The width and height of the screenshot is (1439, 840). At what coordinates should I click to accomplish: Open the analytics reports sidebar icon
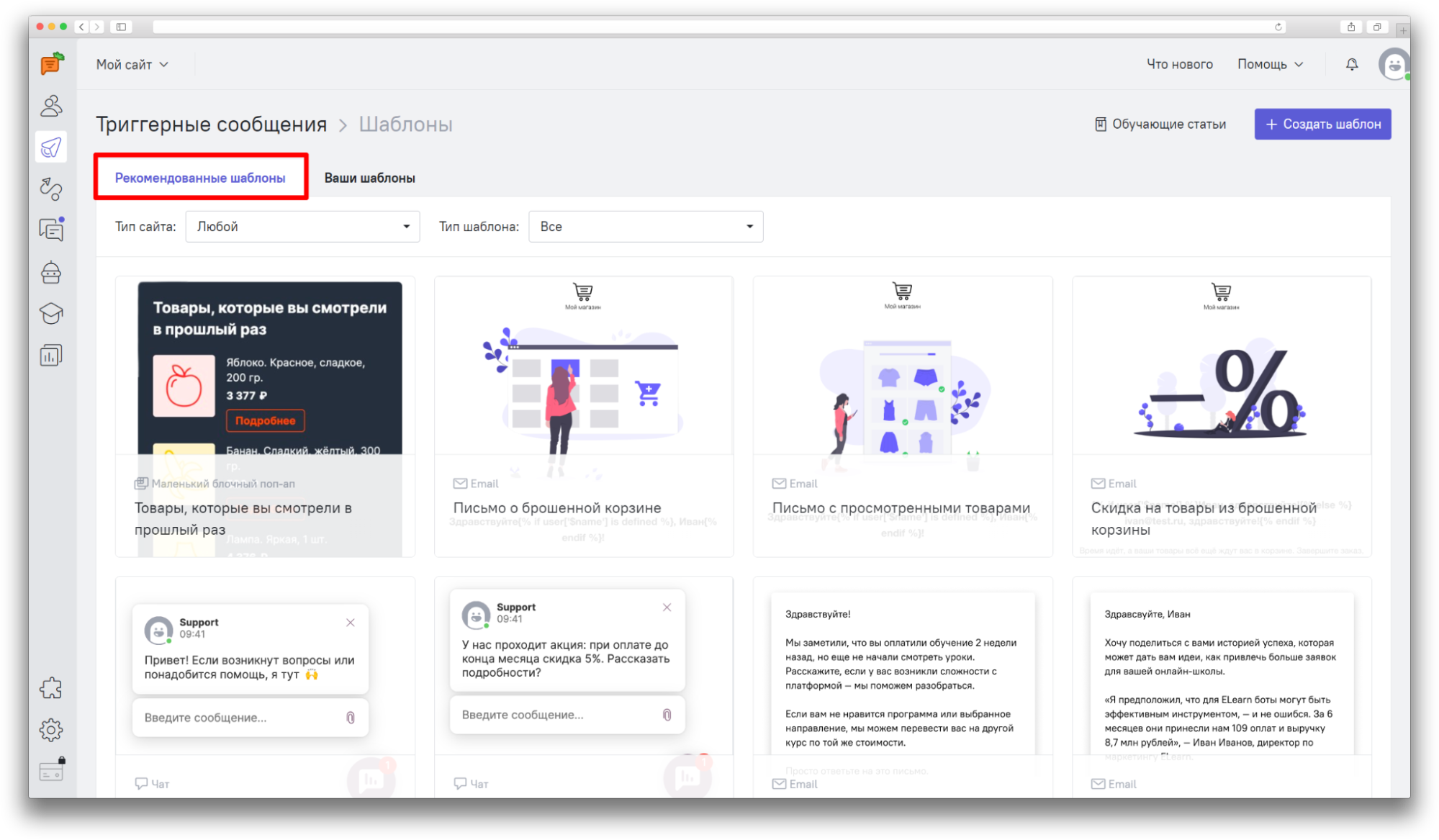(x=51, y=355)
